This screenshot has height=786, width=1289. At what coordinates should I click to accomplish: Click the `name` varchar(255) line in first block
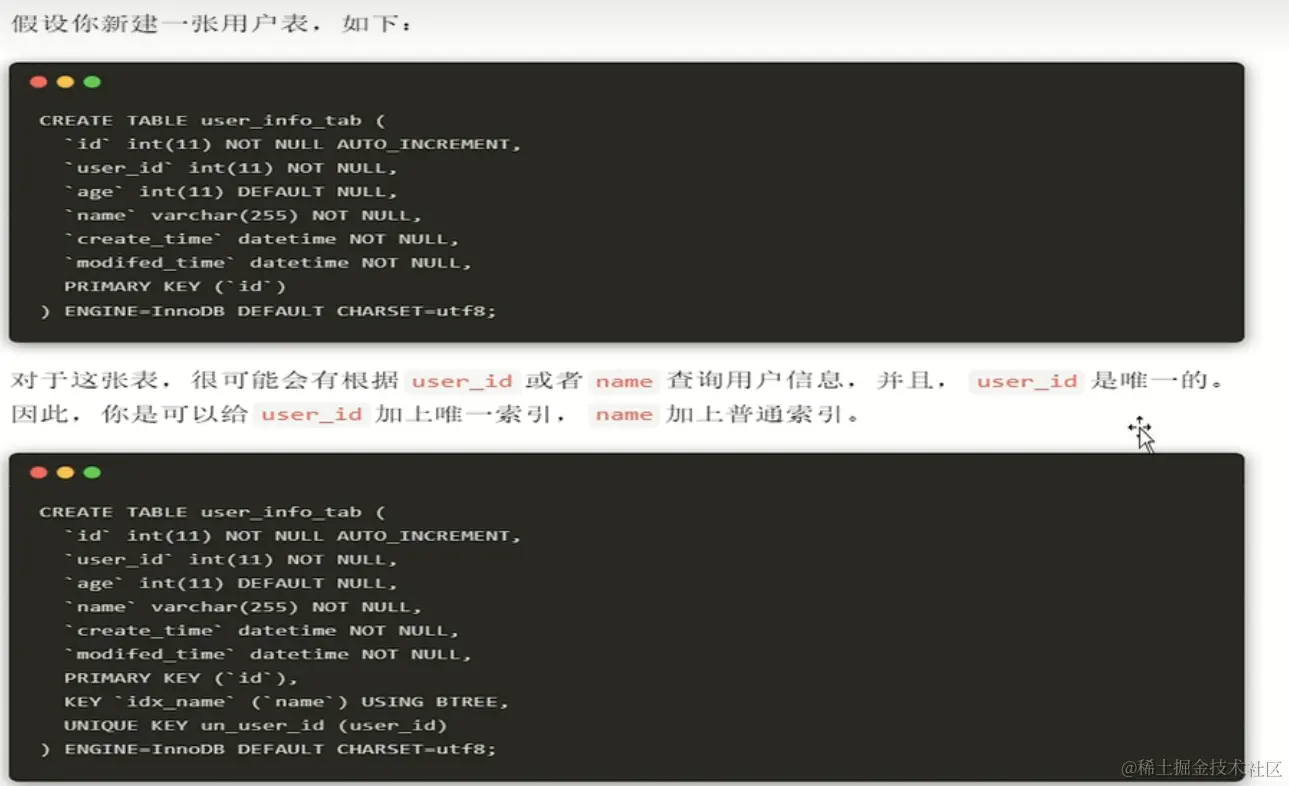pos(243,215)
